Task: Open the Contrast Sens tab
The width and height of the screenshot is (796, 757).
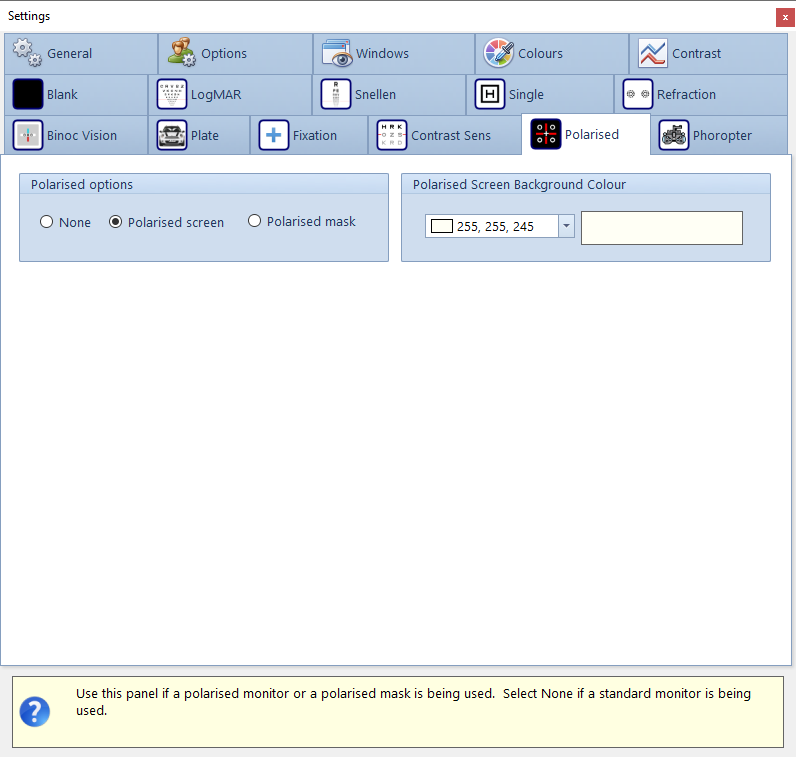Action: 450,135
